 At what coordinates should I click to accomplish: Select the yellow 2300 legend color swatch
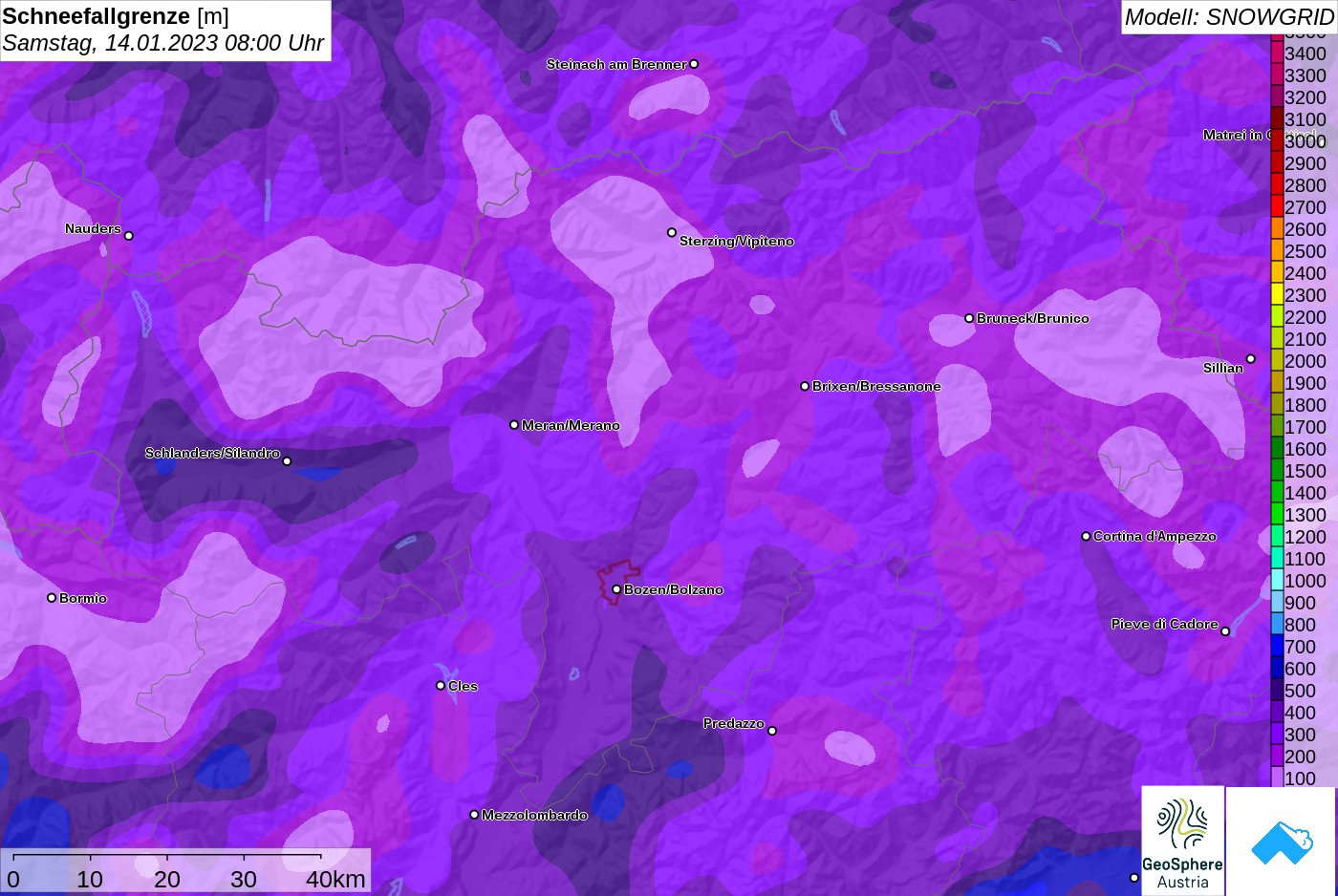coord(1277,295)
